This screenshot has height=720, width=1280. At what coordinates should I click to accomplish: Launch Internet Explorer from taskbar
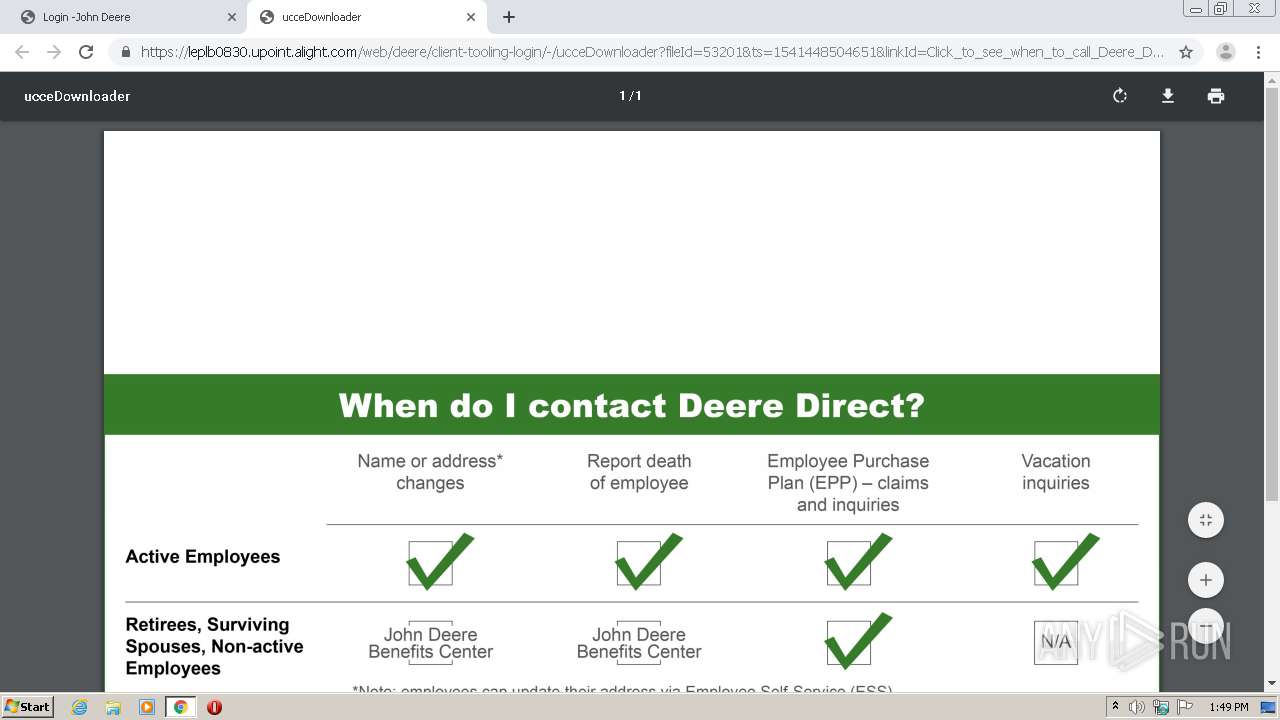click(x=80, y=707)
